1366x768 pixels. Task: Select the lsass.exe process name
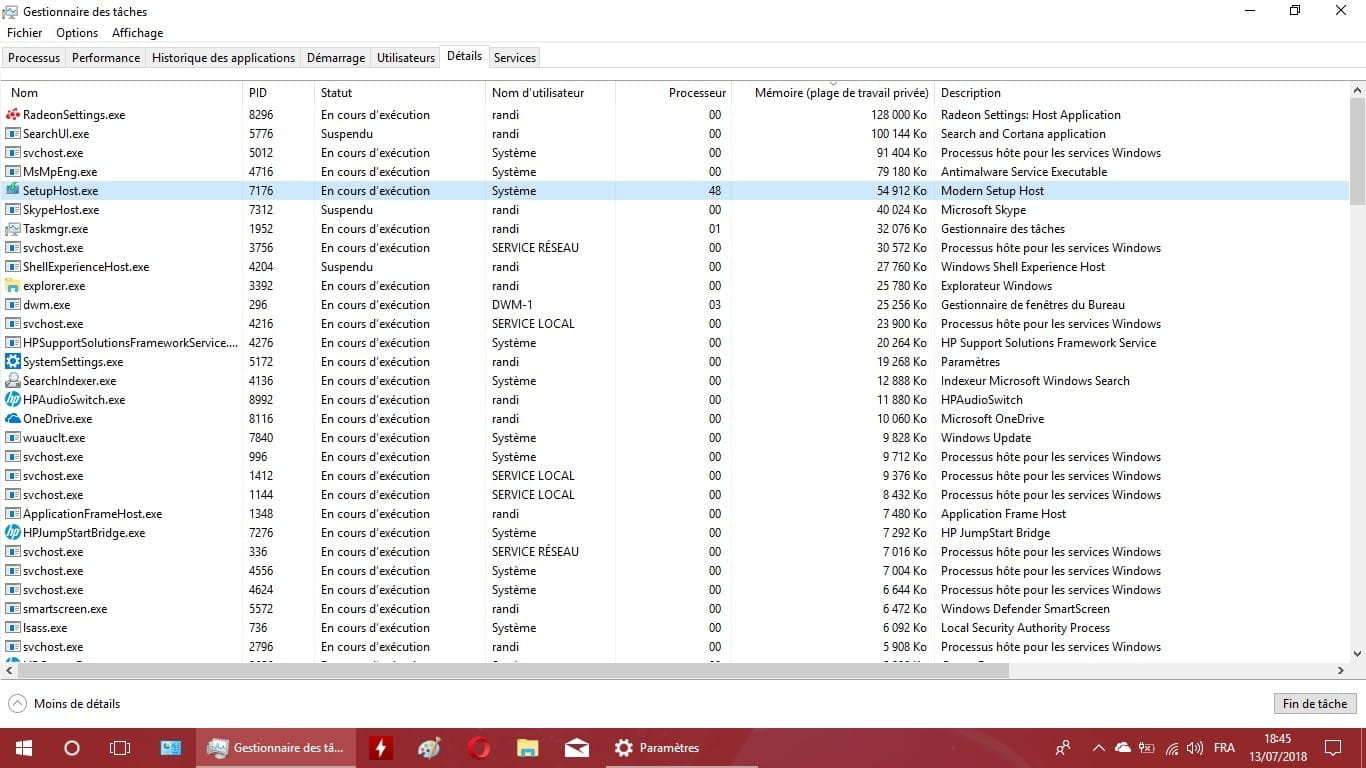pos(45,628)
